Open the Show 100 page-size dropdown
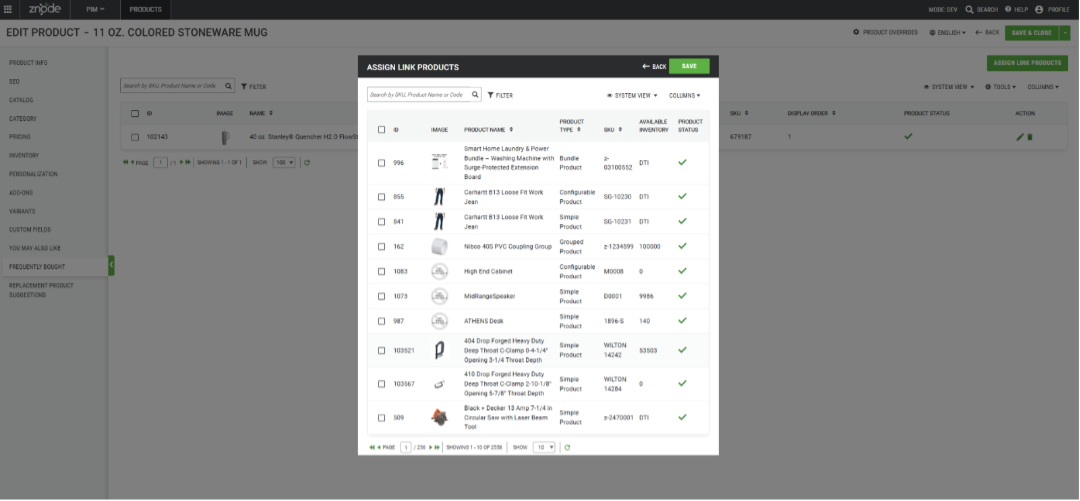The width and height of the screenshot is (1080, 501). 284,163
